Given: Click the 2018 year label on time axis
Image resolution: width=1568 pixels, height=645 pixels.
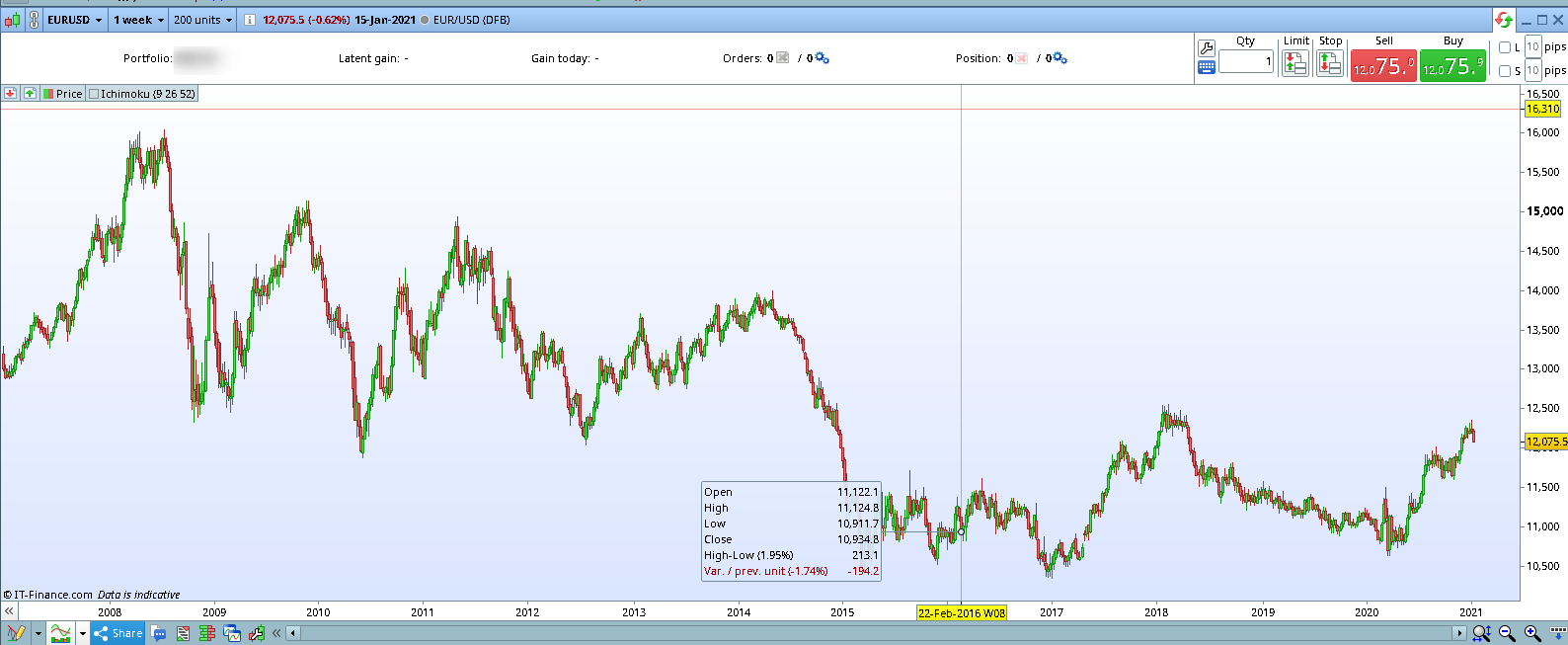Looking at the screenshot, I should [x=1156, y=612].
